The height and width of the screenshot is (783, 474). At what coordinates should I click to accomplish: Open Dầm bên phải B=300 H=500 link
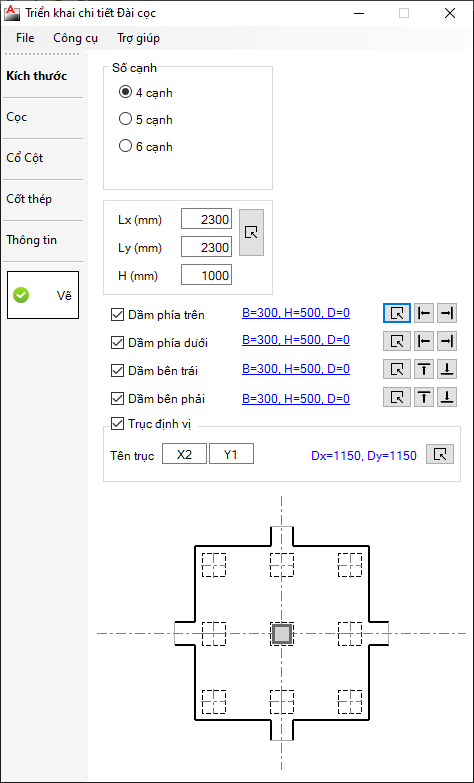tap(296, 398)
